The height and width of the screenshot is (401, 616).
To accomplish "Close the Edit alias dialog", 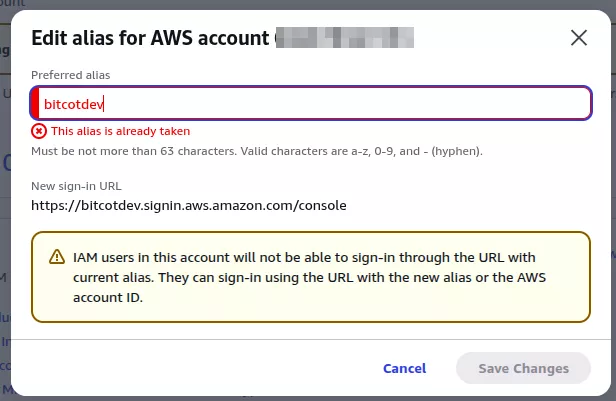I will [x=578, y=38].
